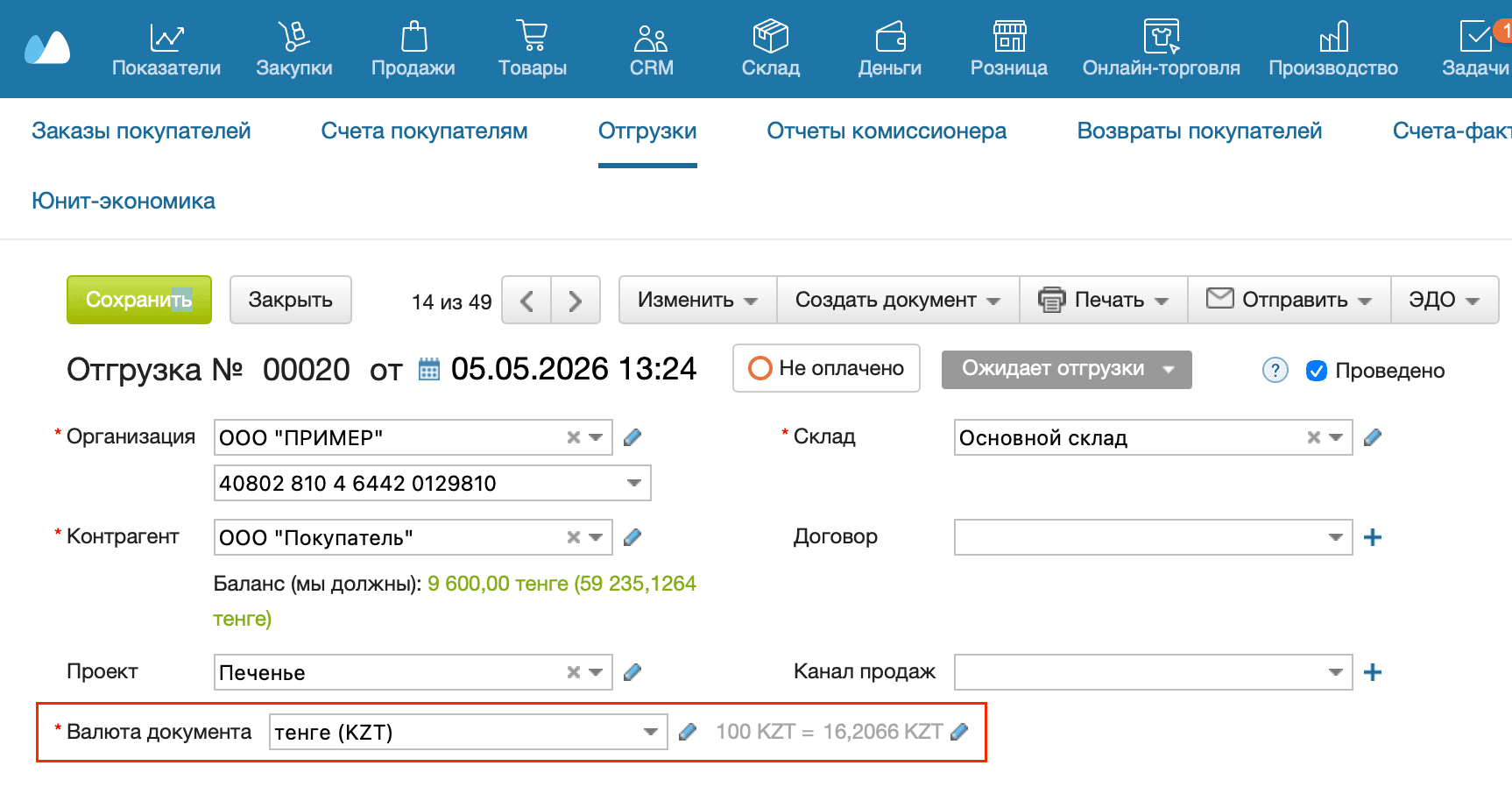Click the date 05.05.2026 13:24 field
1512x794 pixels.
tap(574, 369)
